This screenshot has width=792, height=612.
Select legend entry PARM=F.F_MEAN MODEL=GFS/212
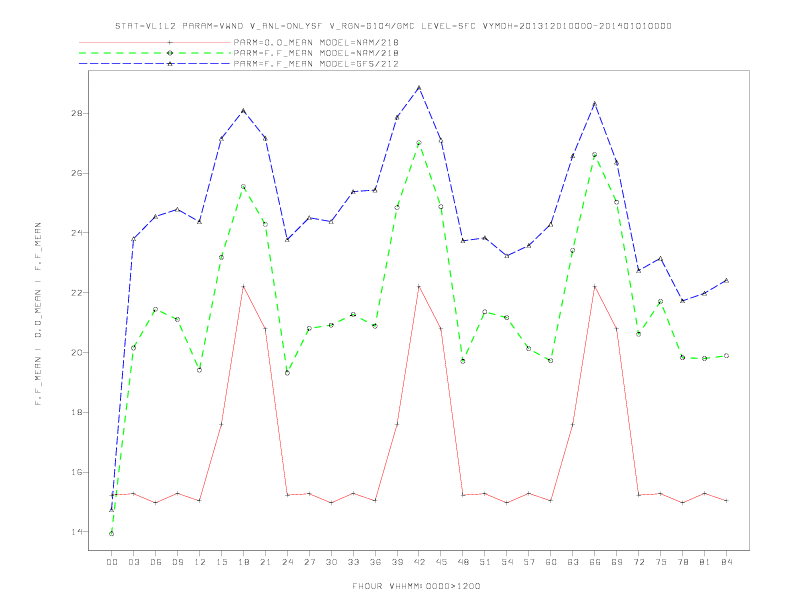pyautogui.click(x=316, y=64)
